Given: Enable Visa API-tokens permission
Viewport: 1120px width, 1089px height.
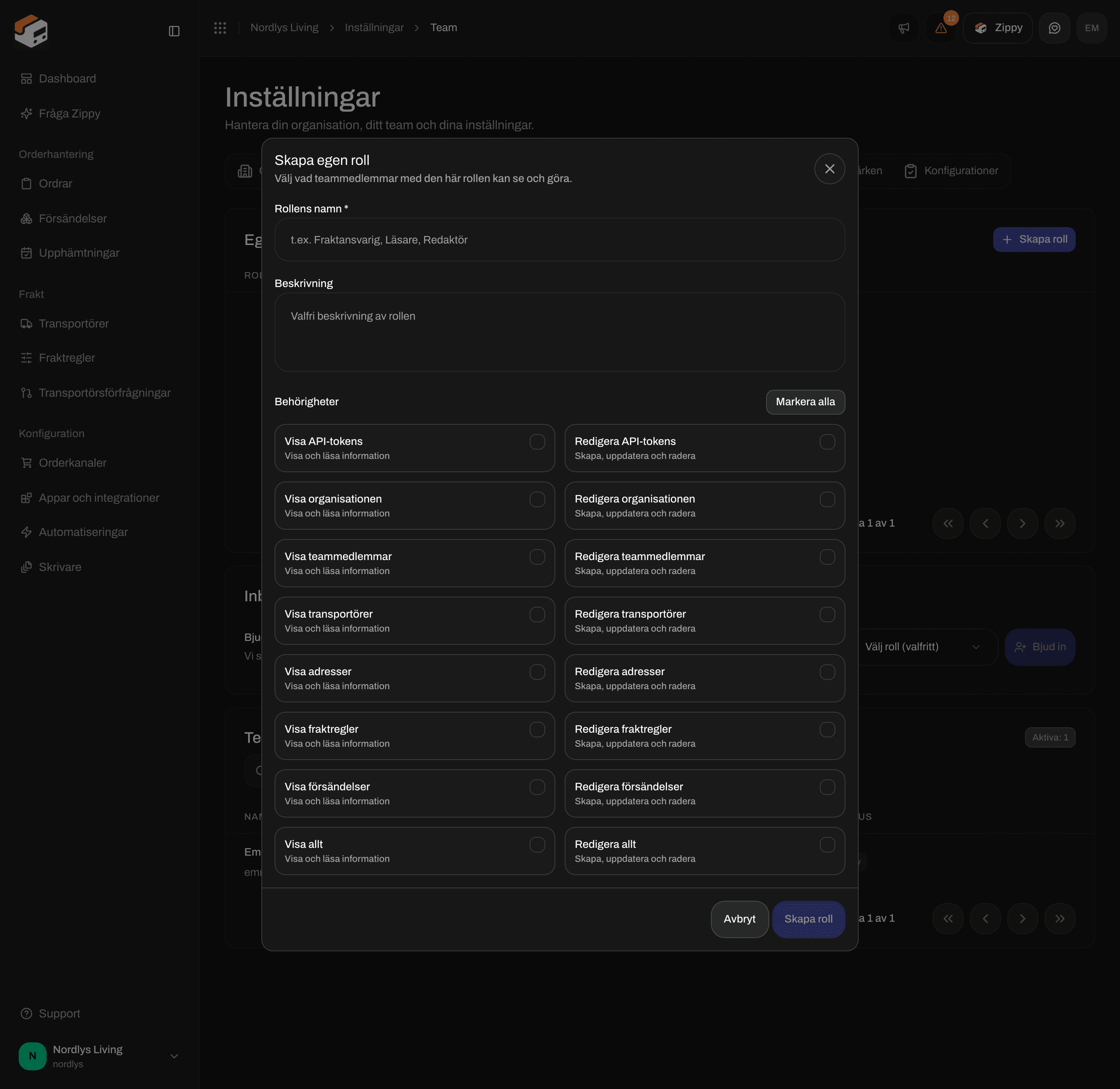Looking at the screenshot, I should point(537,441).
